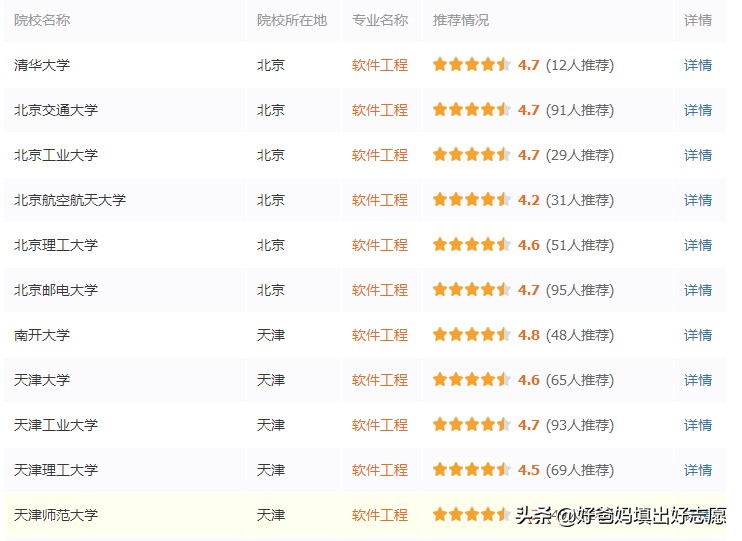Select the 南开大学 school name
This screenshot has height=541, width=742.
point(42,335)
